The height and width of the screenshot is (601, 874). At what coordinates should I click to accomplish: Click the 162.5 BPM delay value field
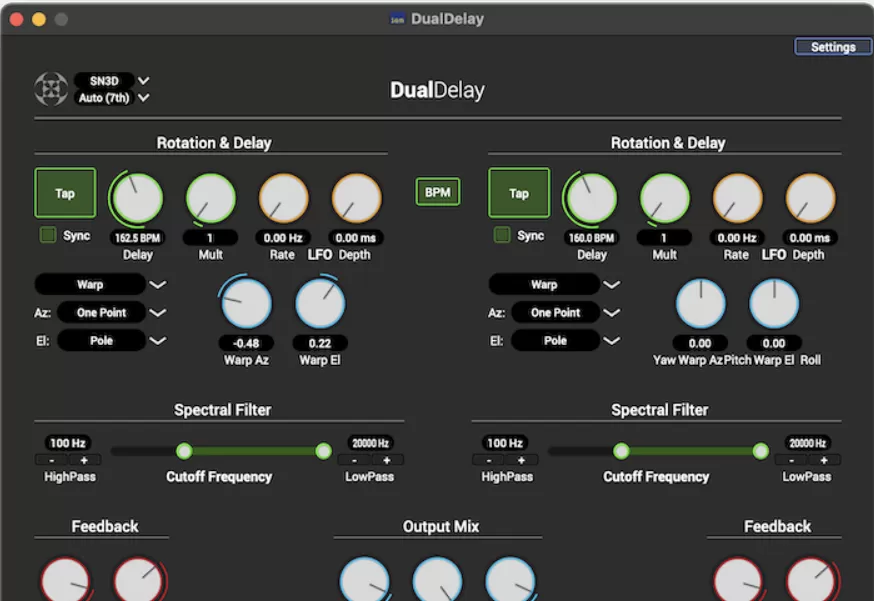point(137,238)
